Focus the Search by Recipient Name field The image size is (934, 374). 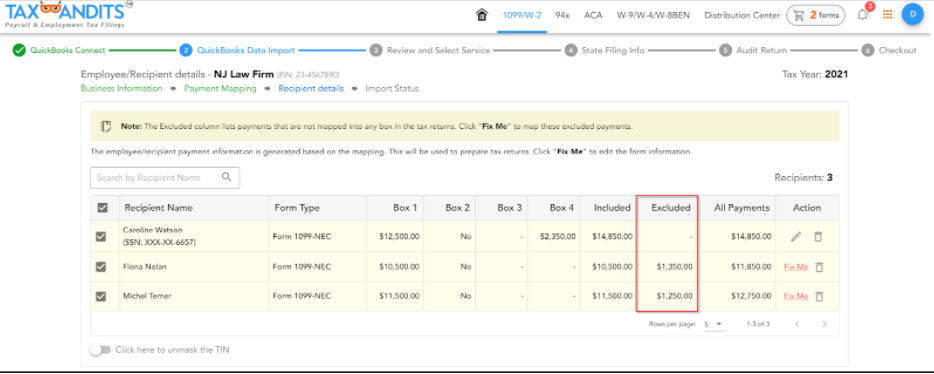point(165,177)
